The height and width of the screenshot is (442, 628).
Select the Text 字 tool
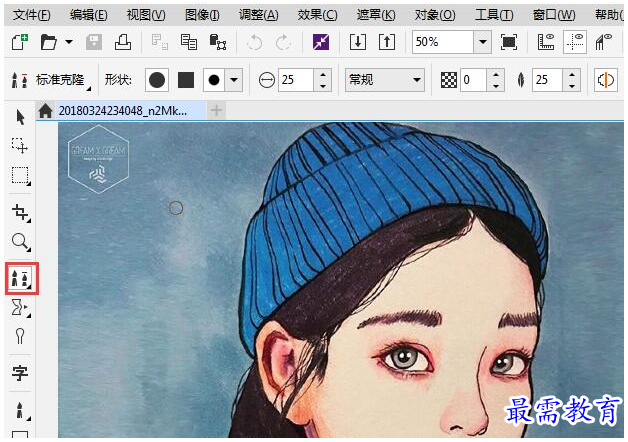pos(20,373)
